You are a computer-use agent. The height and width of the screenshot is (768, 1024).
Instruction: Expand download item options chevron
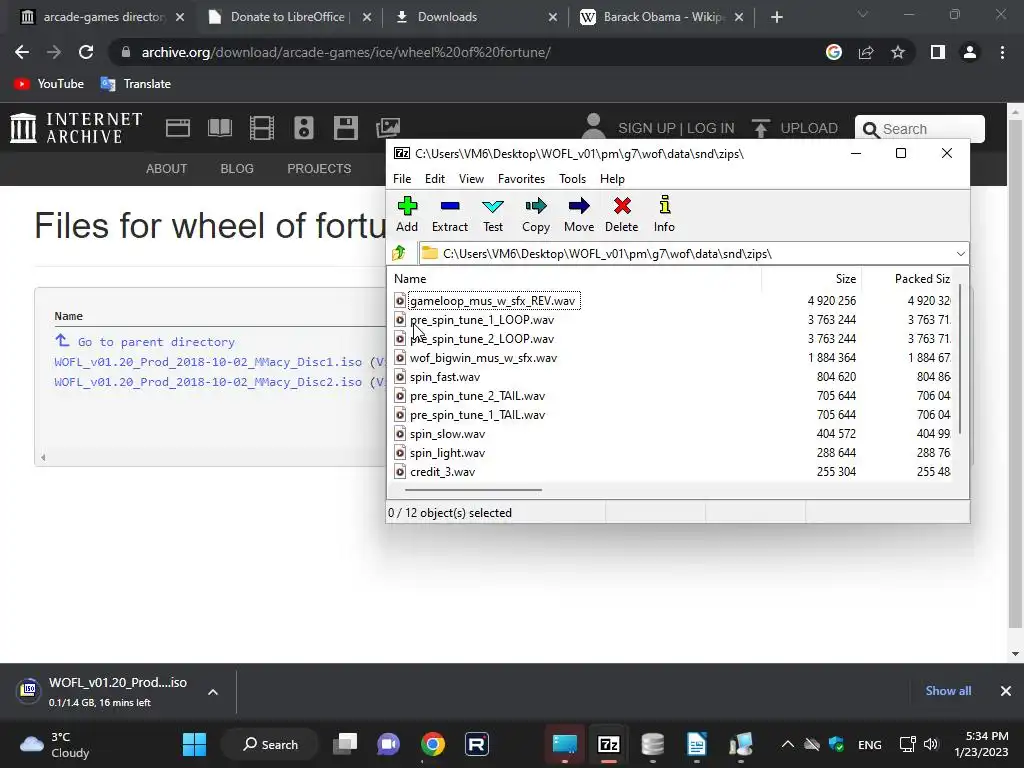(213, 692)
